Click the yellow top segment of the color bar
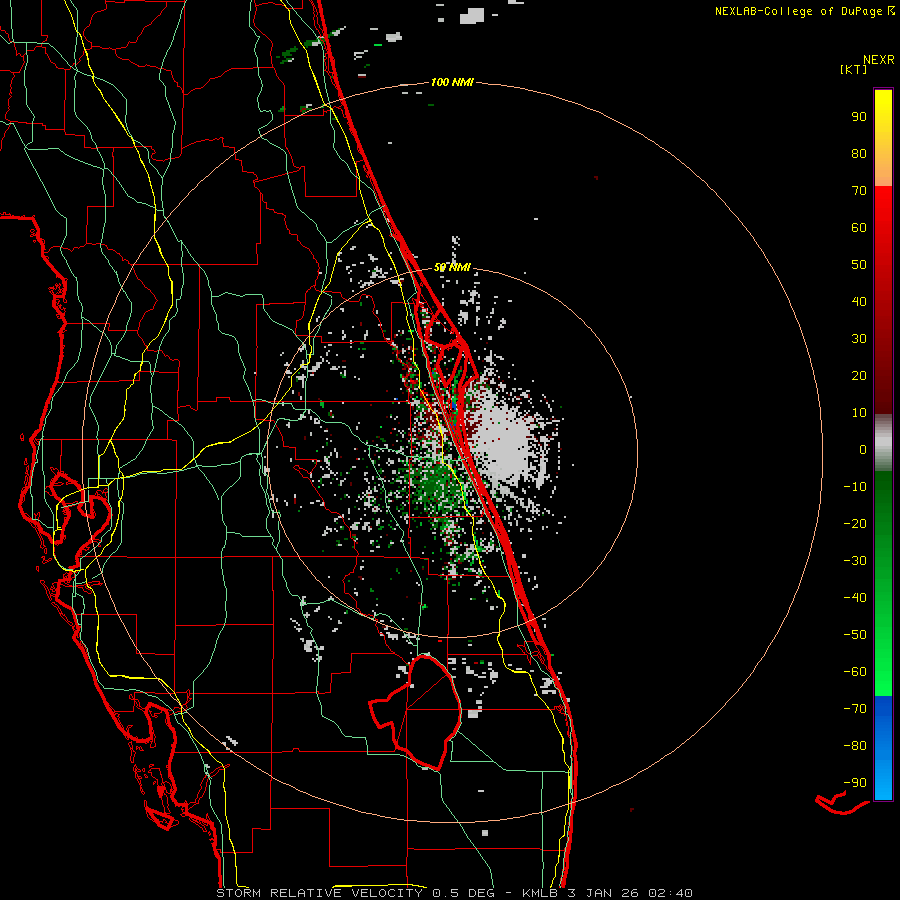 click(x=883, y=138)
